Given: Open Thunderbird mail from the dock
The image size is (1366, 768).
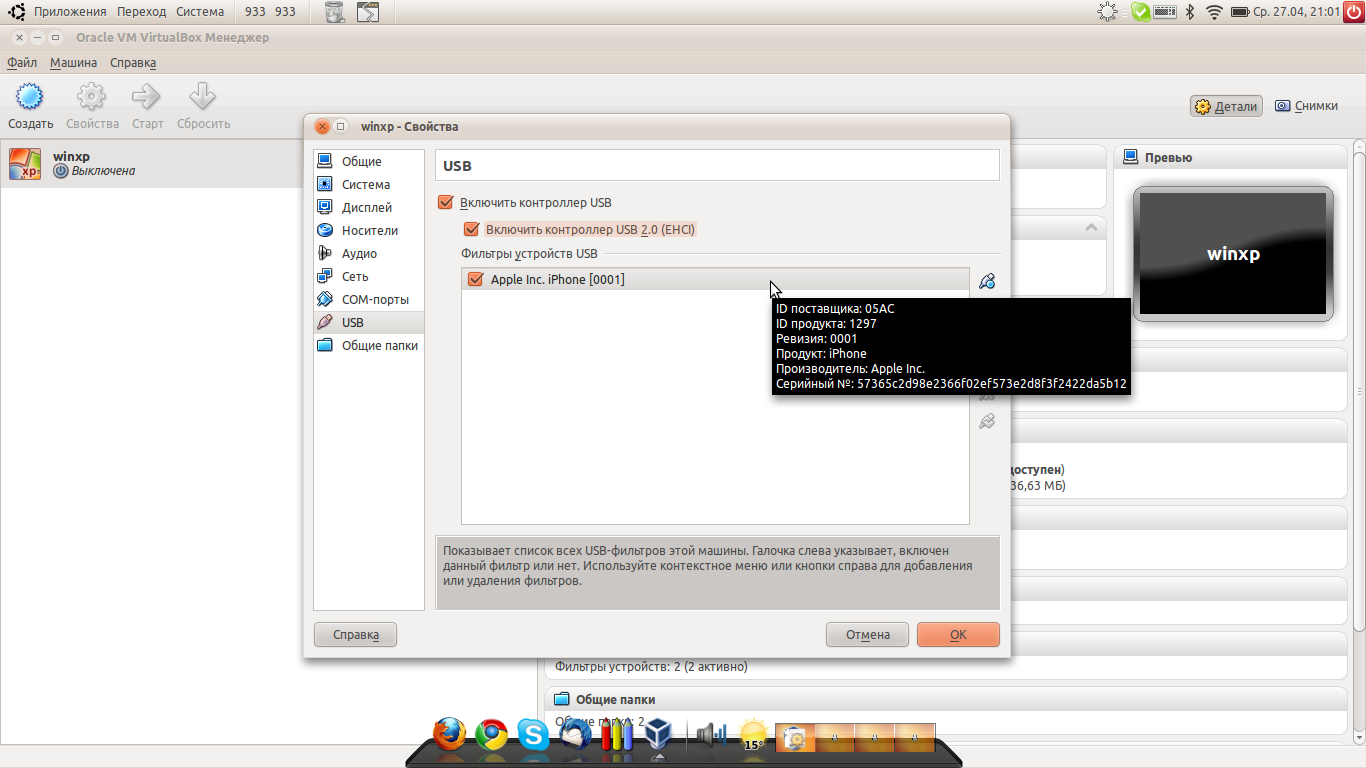Looking at the screenshot, I should (x=576, y=735).
